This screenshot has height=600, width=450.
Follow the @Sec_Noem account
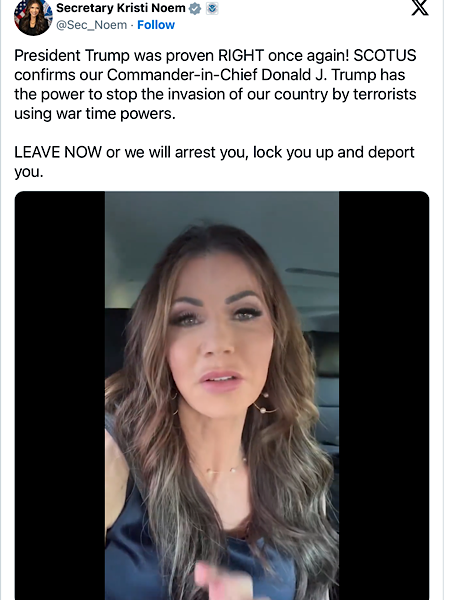coord(156,25)
